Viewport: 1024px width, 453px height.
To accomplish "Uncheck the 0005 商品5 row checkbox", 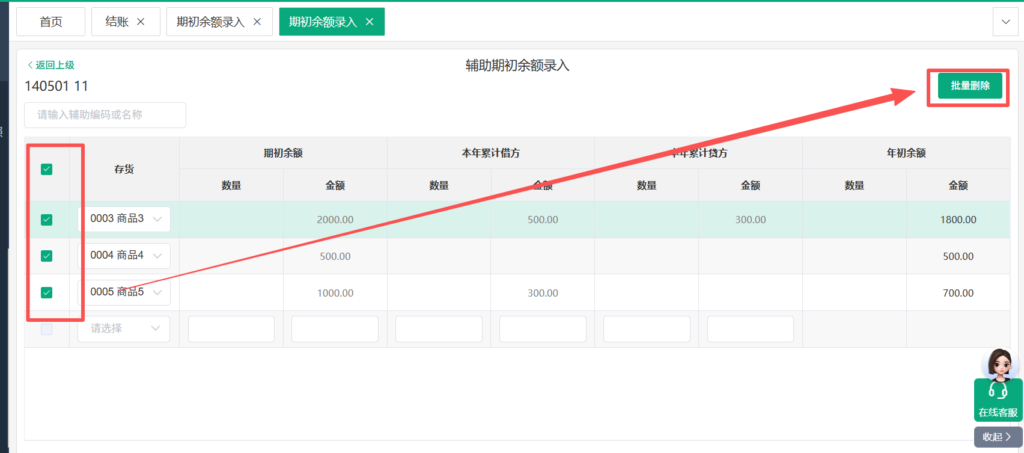I will (46, 293).
